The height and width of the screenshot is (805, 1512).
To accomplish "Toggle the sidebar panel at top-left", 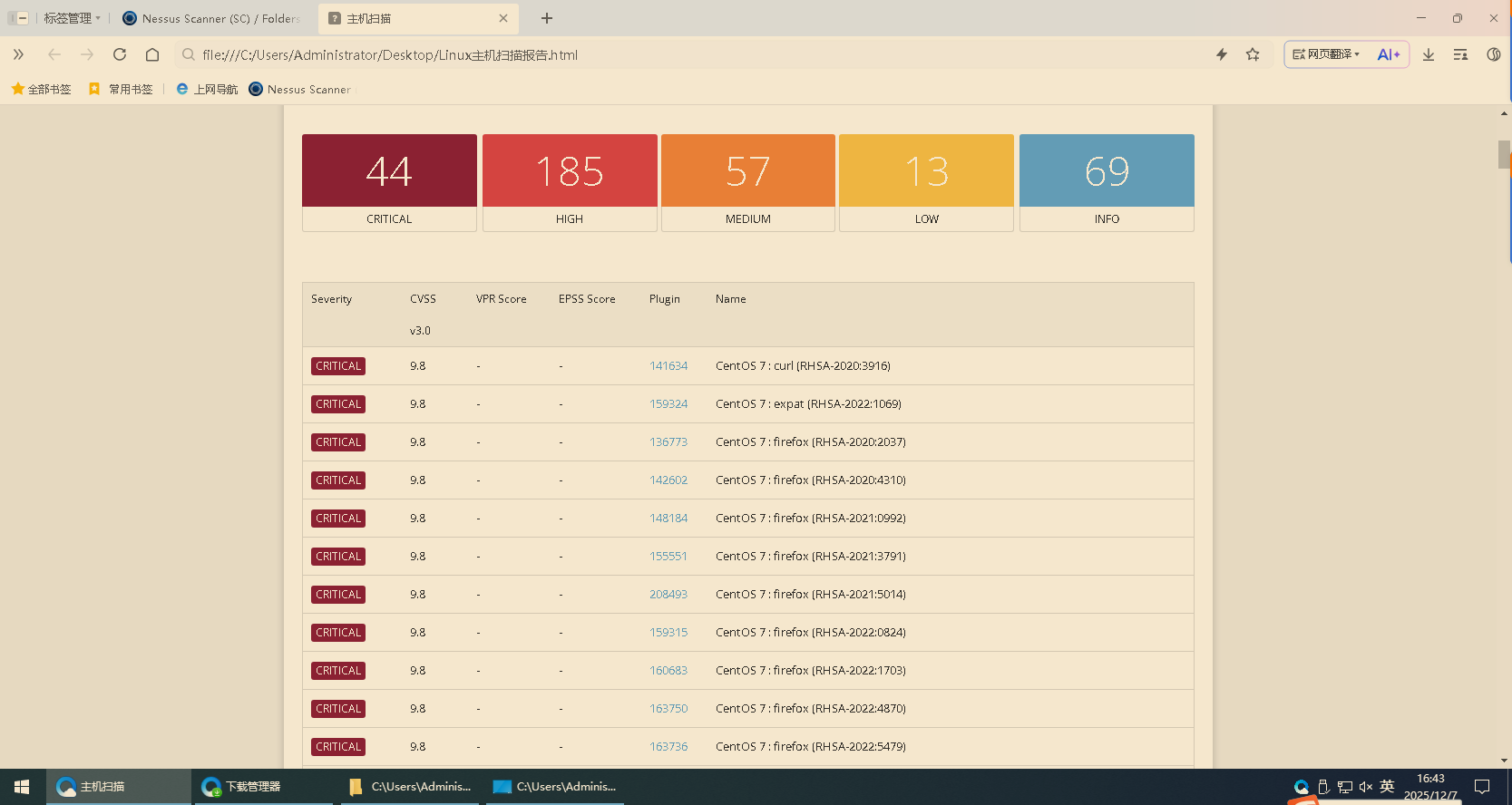I will coord(18,18).
